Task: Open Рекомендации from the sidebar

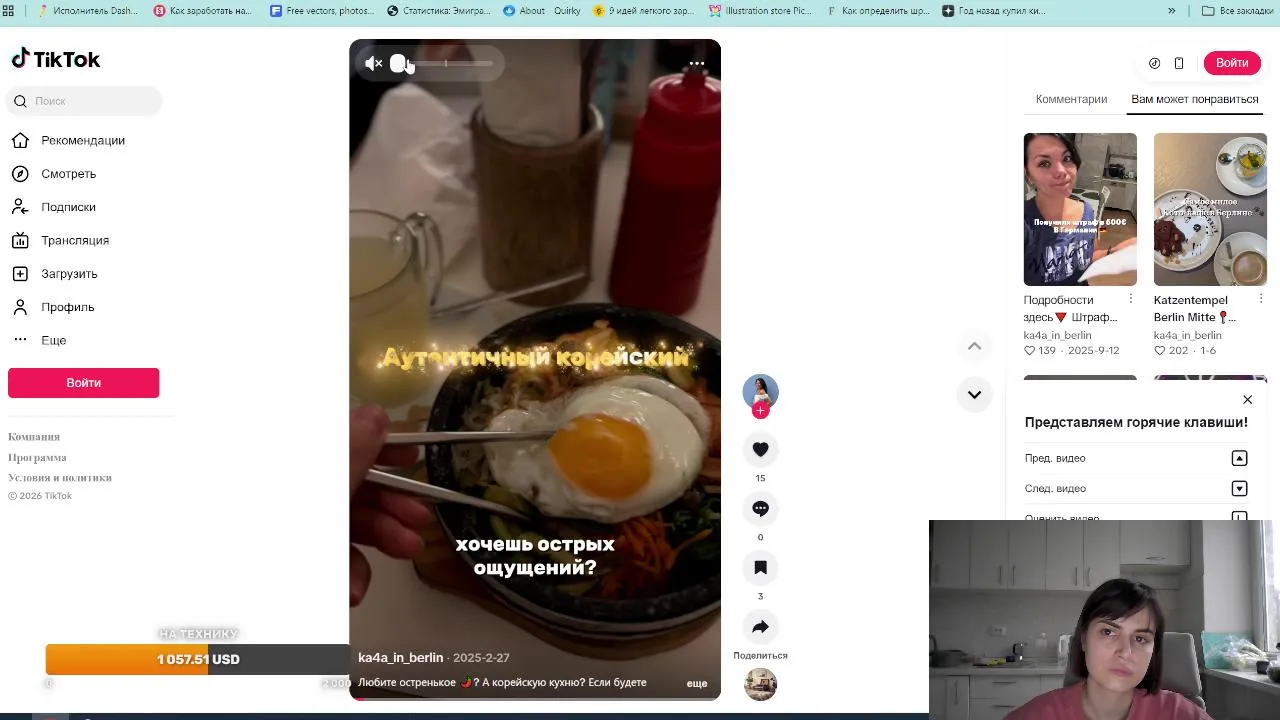Action: [84, 140]
